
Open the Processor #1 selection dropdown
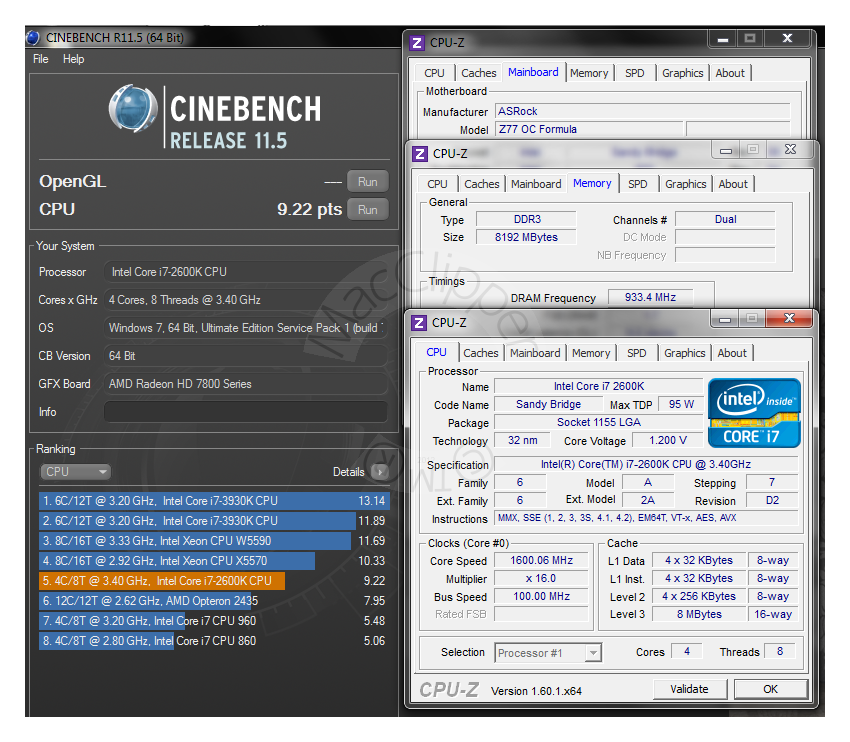click(x=548, y=652)
